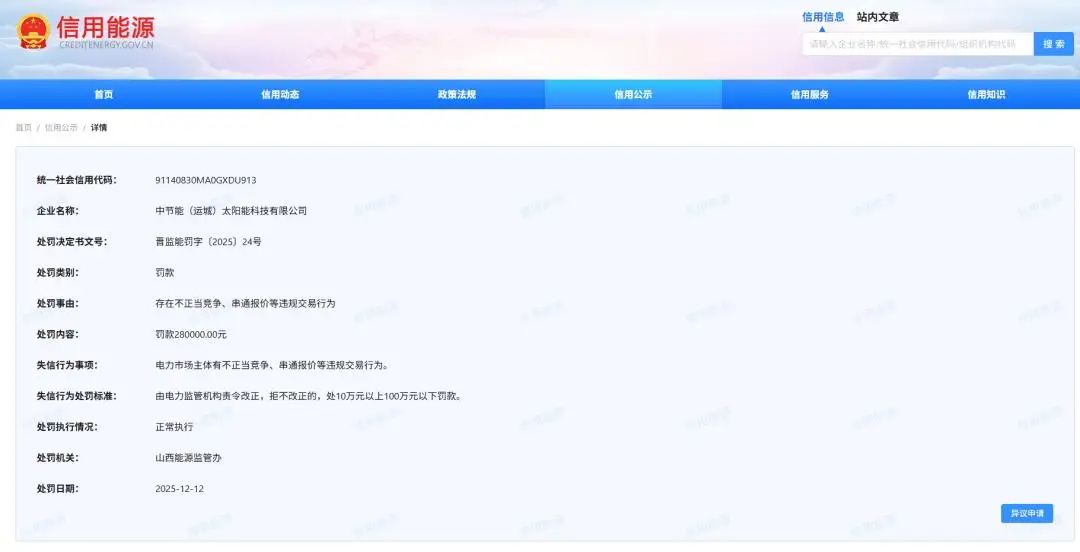Click the 信用公示 breadcrumb link
This screenshot has height=552, width=1080.
coord(61,128)
